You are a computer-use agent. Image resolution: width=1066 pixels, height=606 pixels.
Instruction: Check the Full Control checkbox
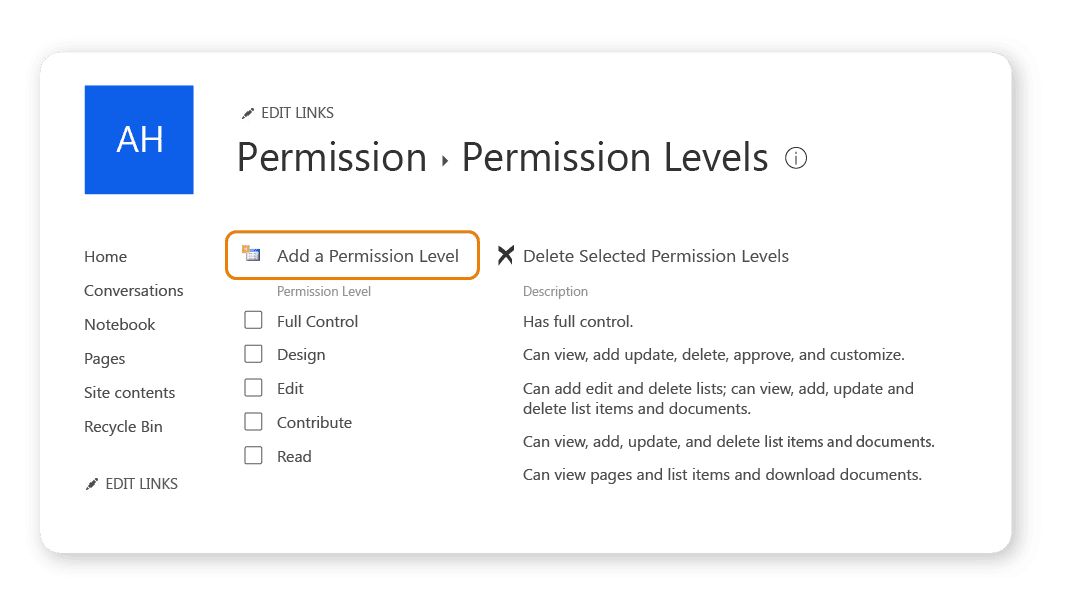(x=253, y=320)
